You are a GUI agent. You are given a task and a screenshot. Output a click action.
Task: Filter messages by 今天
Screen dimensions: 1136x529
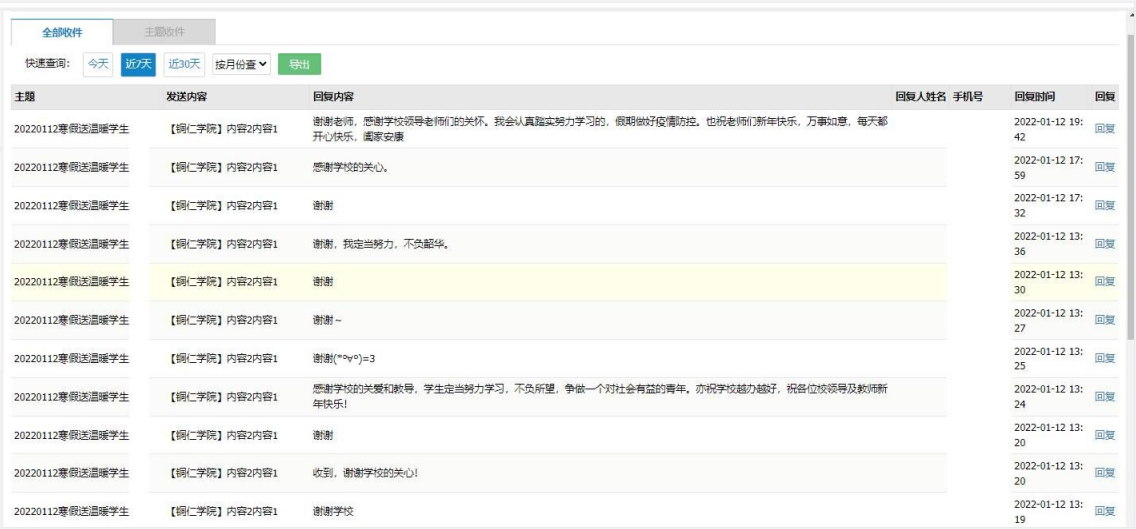[97, 64]
